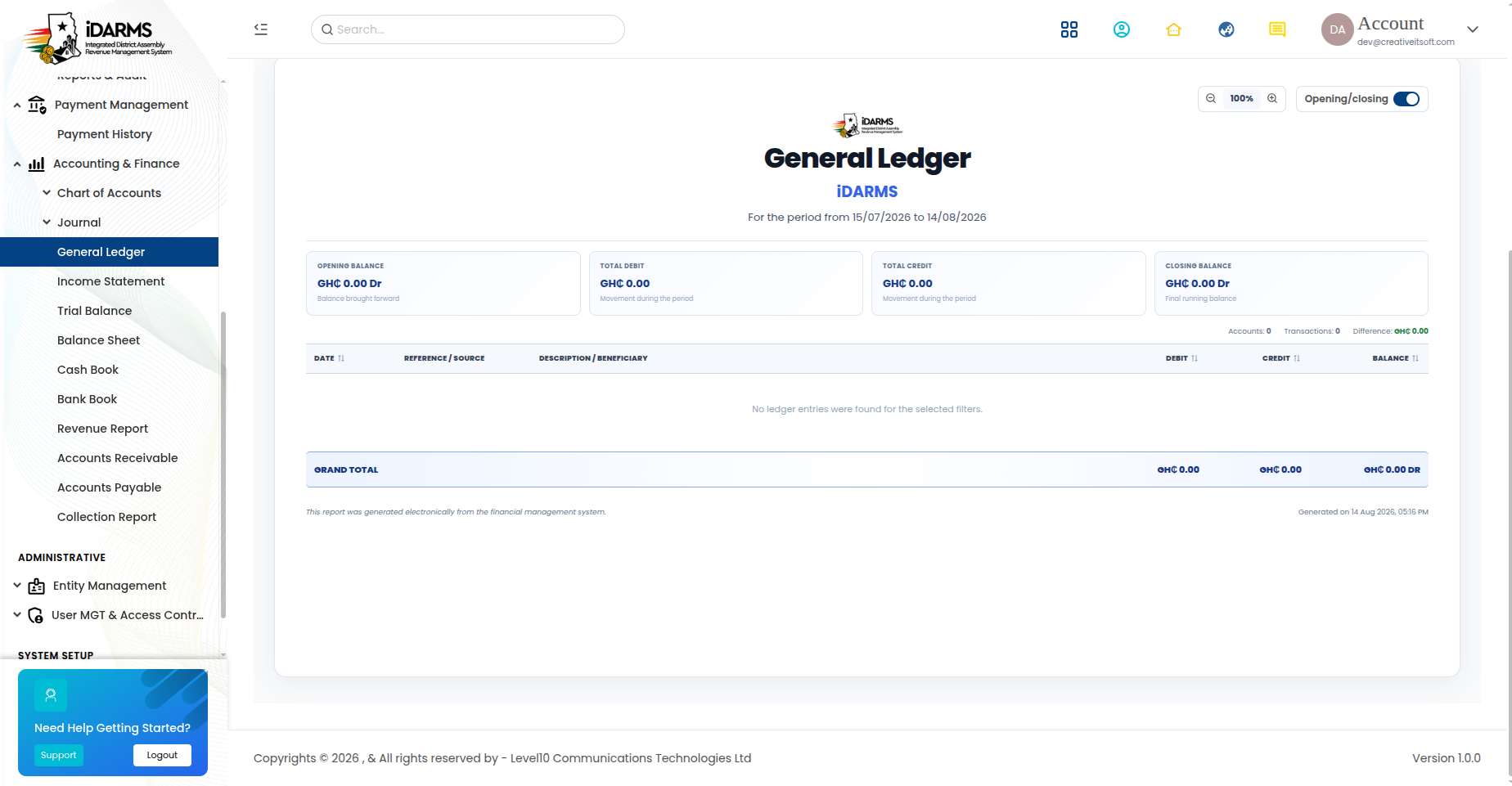Click the globe icon in header
The width and height of the screenshot is (1512, 786).
click(1226, 29)
